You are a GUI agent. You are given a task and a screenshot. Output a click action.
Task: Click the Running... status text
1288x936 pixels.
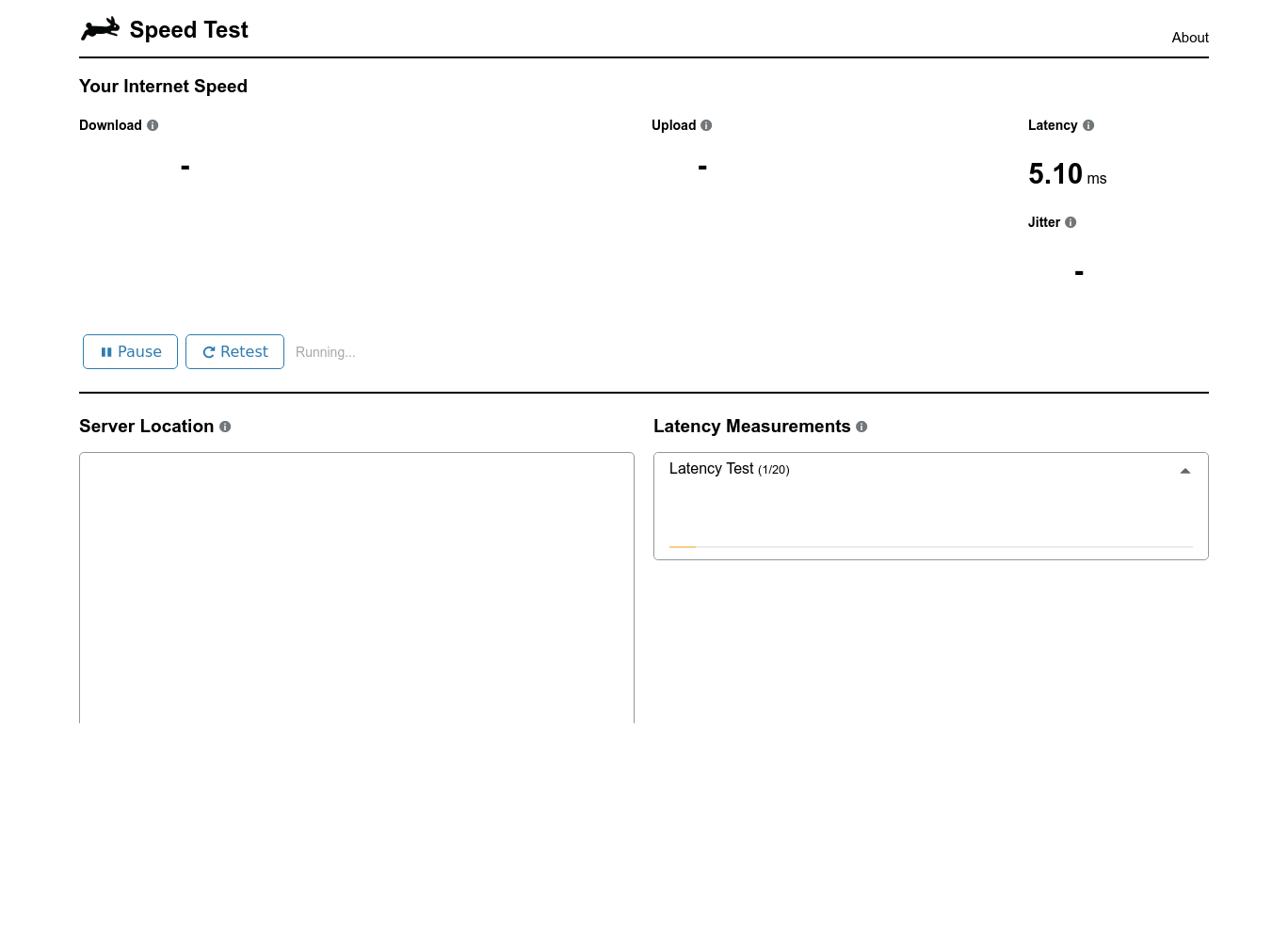point(325,352)
